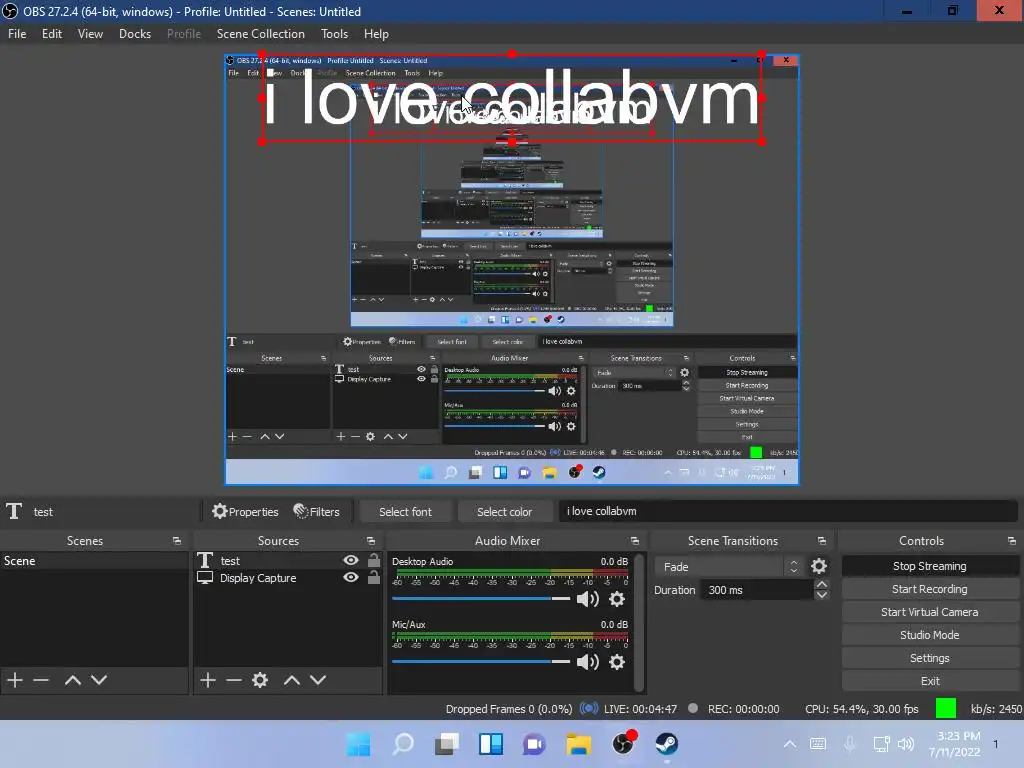Open the Docks menu
The width and height of the screenshot is (1024, 768).
click(x=135, y=34)
